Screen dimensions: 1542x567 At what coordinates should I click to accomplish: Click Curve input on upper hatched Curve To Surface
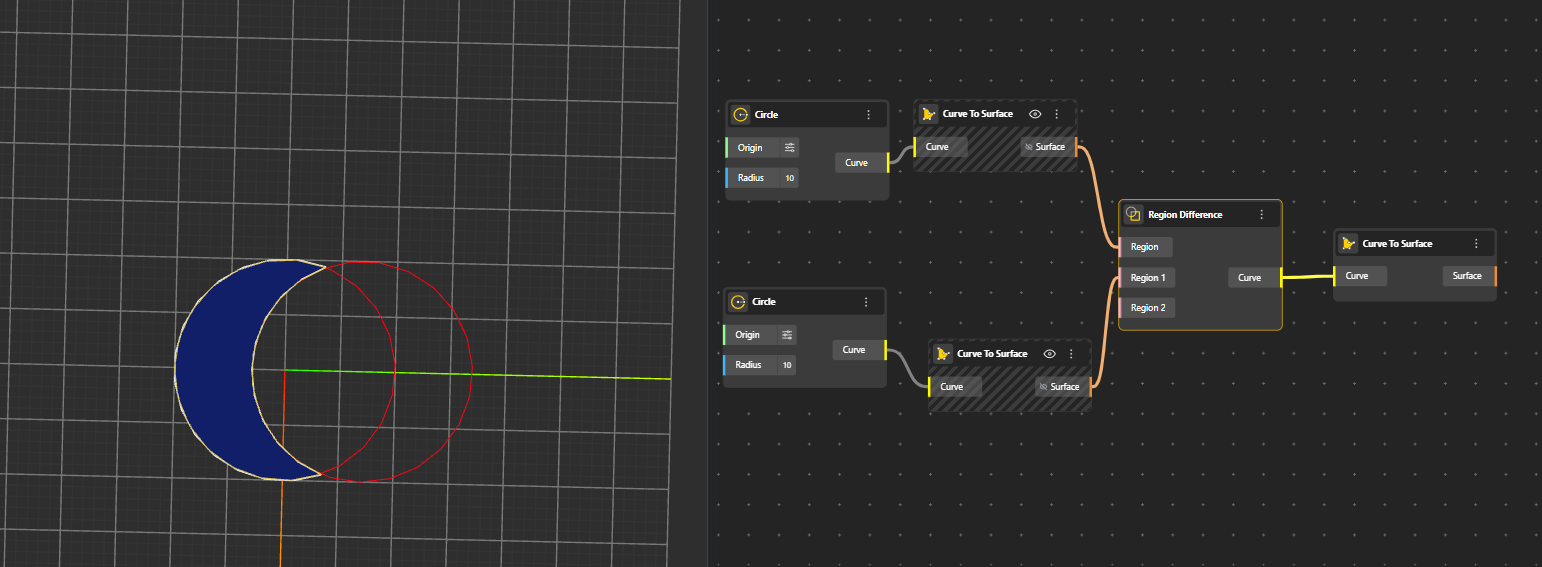click(x=940, y=147)
